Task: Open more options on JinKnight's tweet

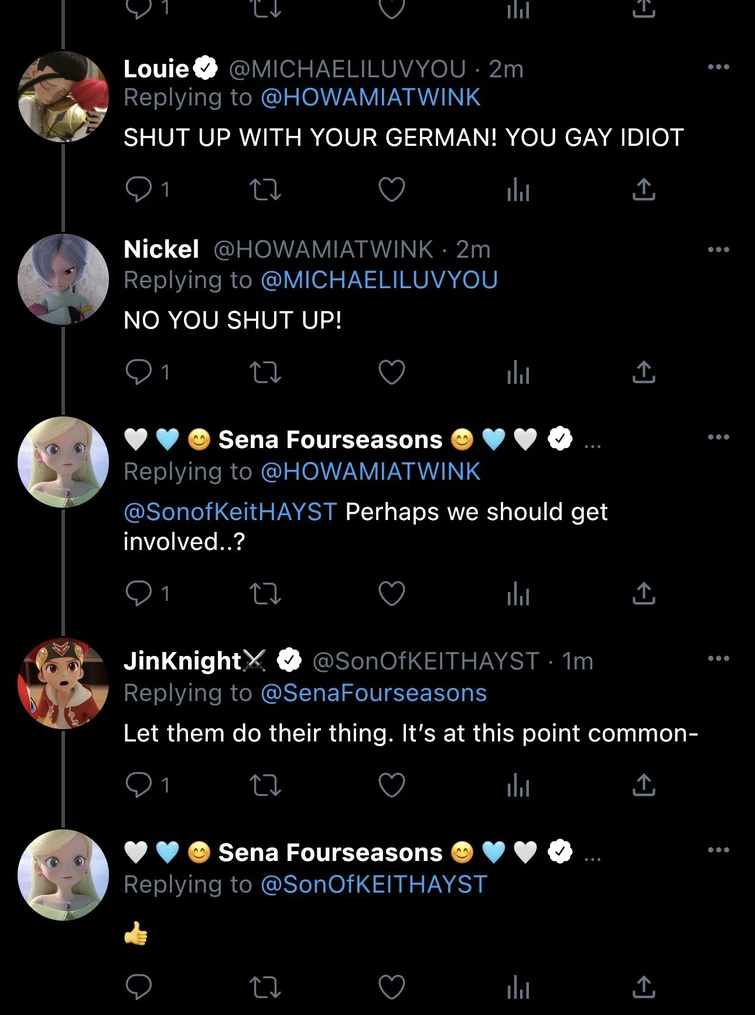Action: [718, 658]
